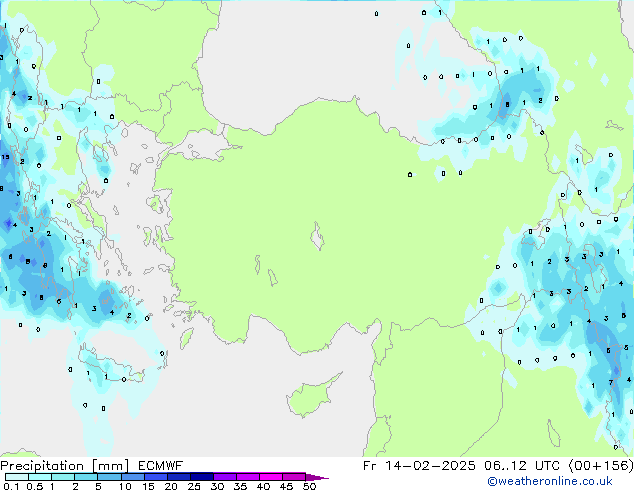The height and width of the screenshot is (490, 634).
Task: Click the '[mm]' unit label
Action: [111, 466]
